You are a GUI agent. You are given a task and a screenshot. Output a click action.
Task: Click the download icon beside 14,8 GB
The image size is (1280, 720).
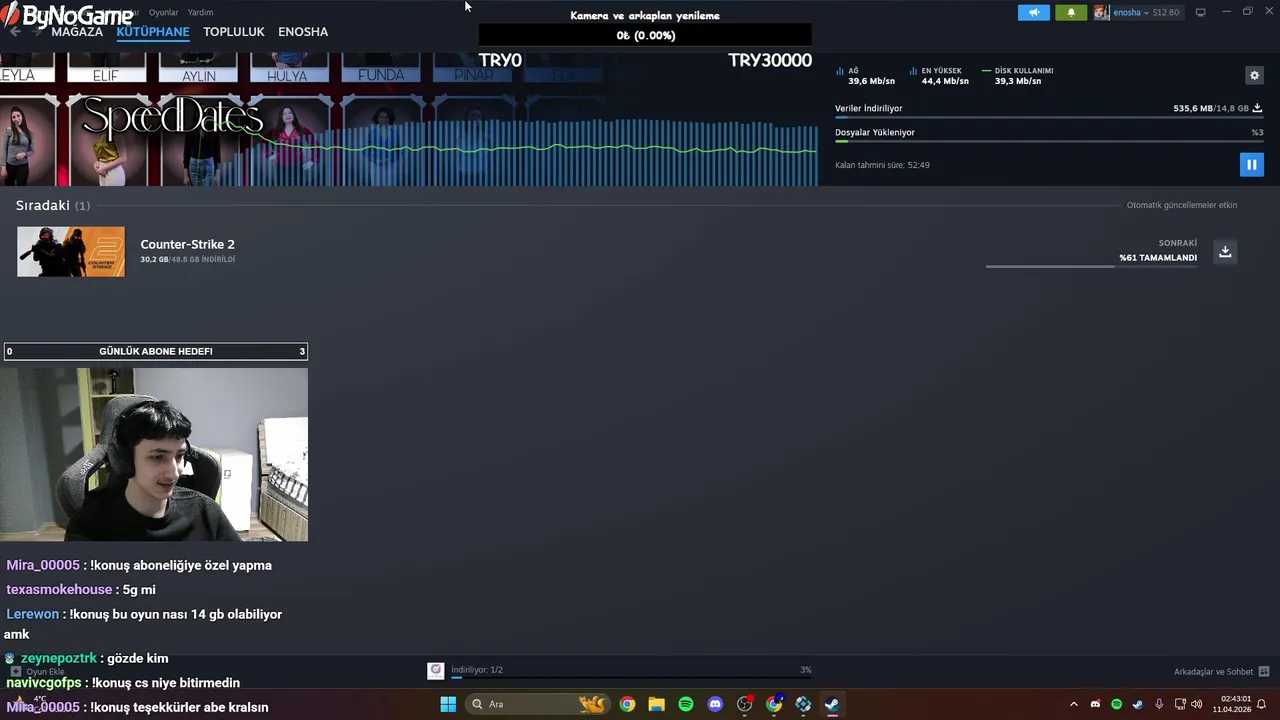point(1257,108)
